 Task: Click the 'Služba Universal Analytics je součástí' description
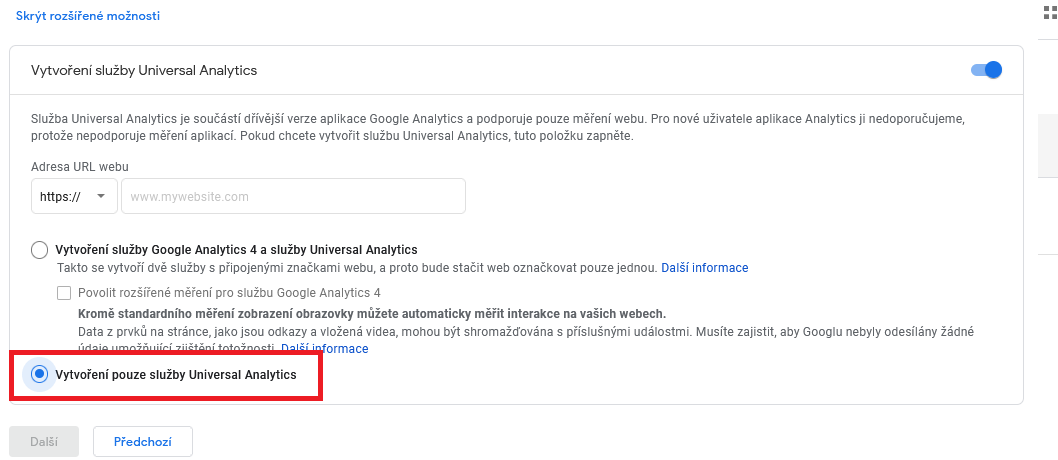pos(499,127)
